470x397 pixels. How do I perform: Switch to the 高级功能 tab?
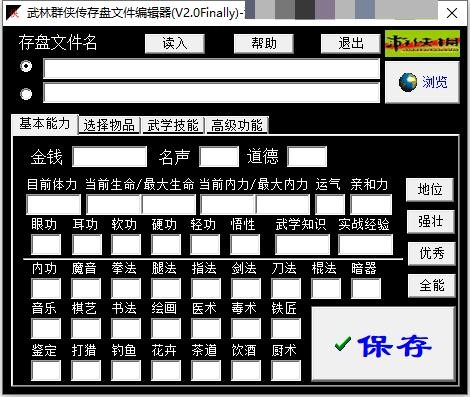(x=237, y=126)
